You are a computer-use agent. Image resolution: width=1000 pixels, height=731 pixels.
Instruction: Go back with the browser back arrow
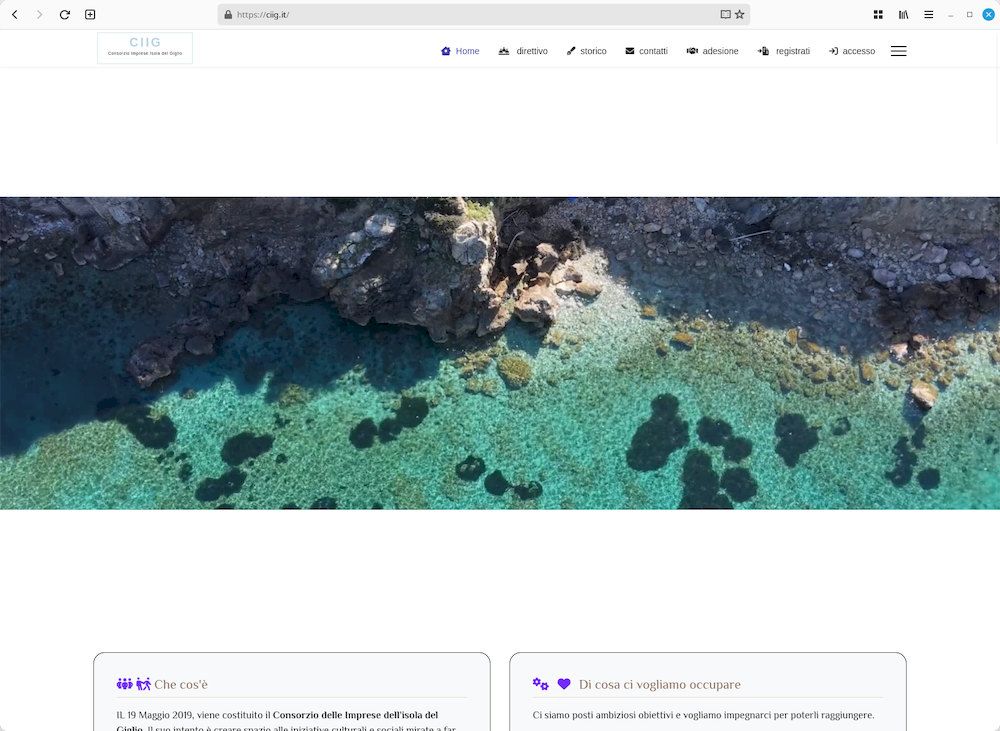click(x=15, y=15)
